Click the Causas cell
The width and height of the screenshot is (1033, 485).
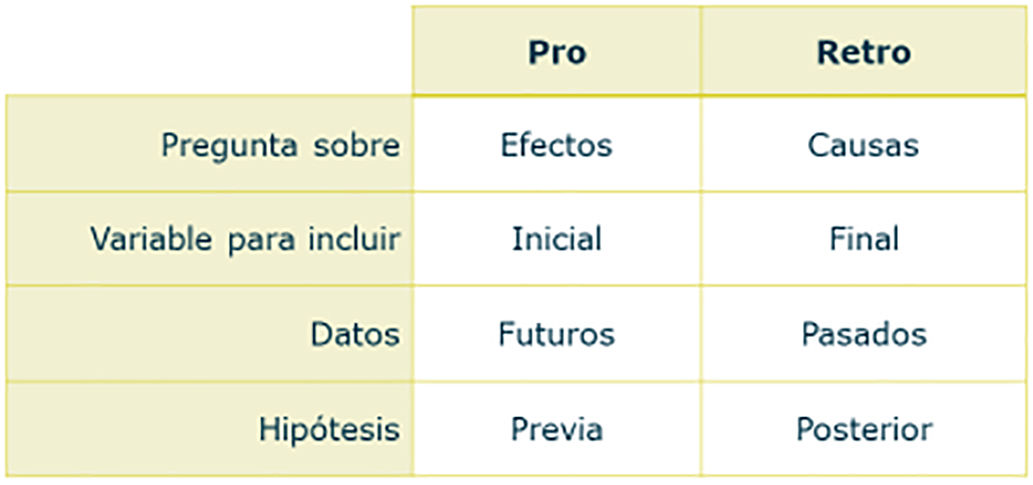[863, 146]
